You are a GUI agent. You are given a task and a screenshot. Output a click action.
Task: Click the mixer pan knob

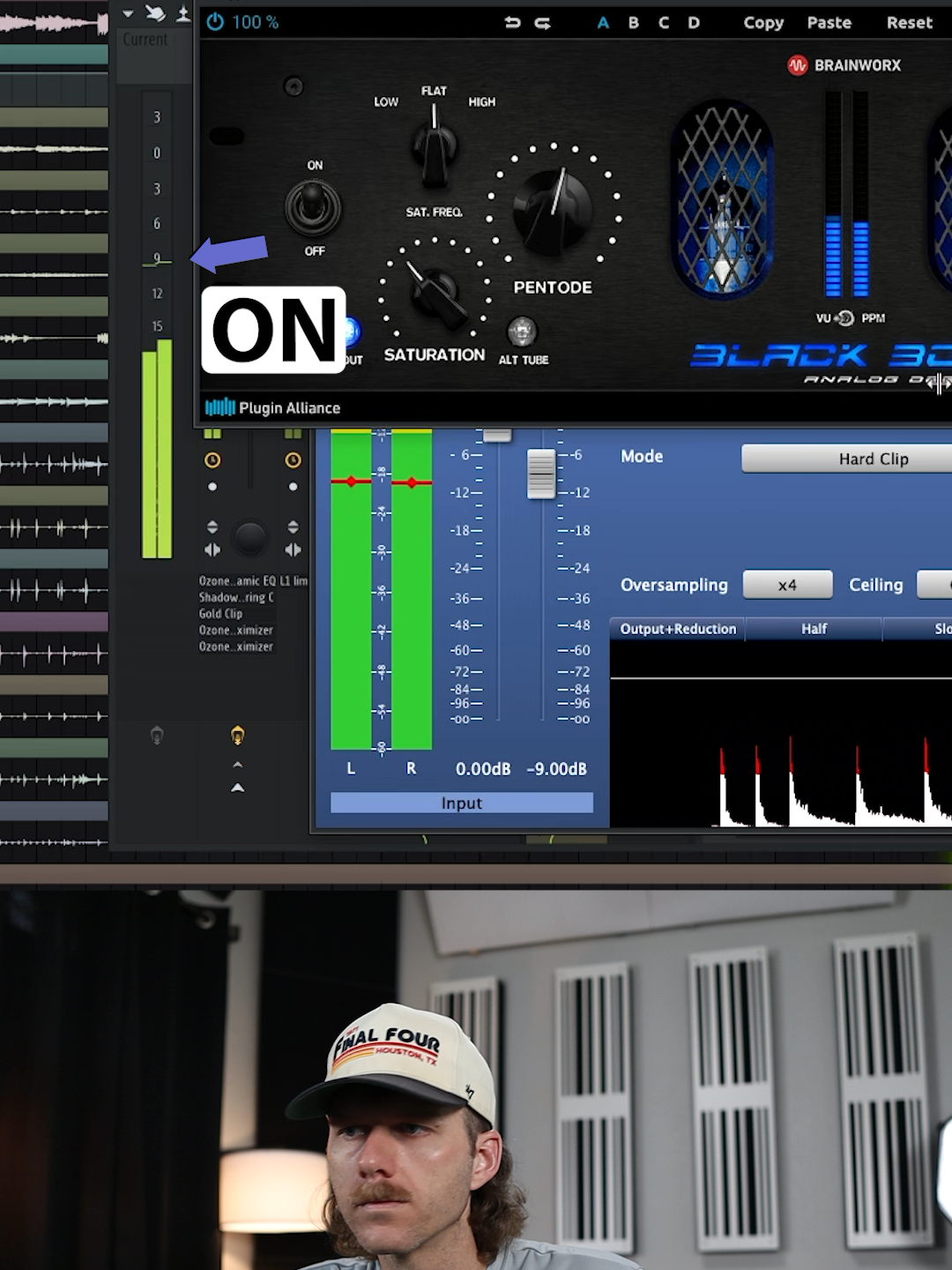[x=250, y=538]
